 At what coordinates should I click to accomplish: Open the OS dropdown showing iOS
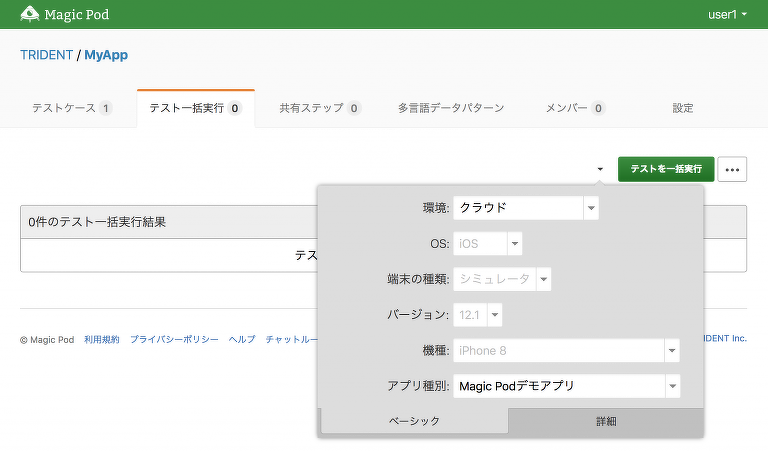tap(488, 243)
